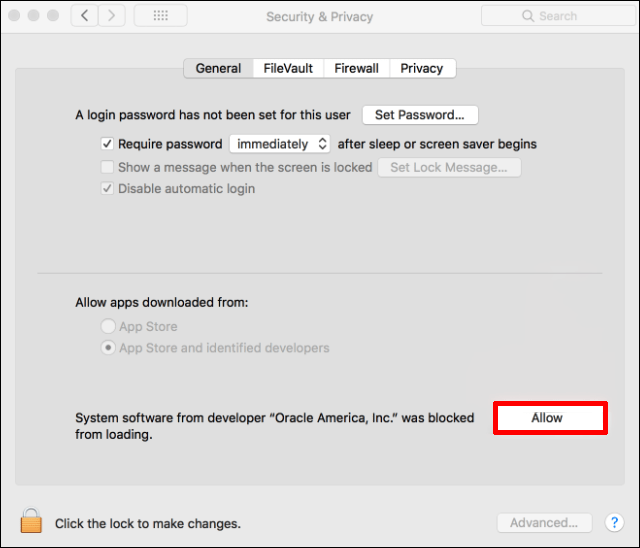Enable Show a message when screen is locked
The height and width of the screenshot is (548, 640).
[x=108, y=167]
